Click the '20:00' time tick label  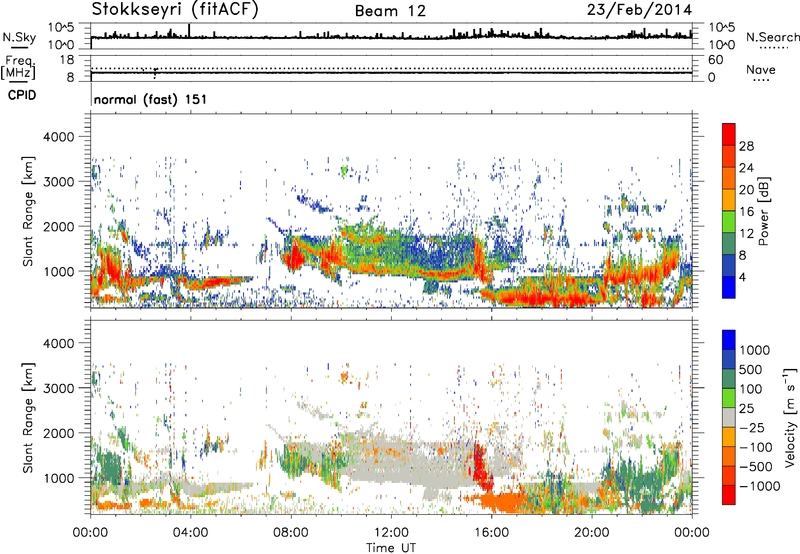pos(591,533)
